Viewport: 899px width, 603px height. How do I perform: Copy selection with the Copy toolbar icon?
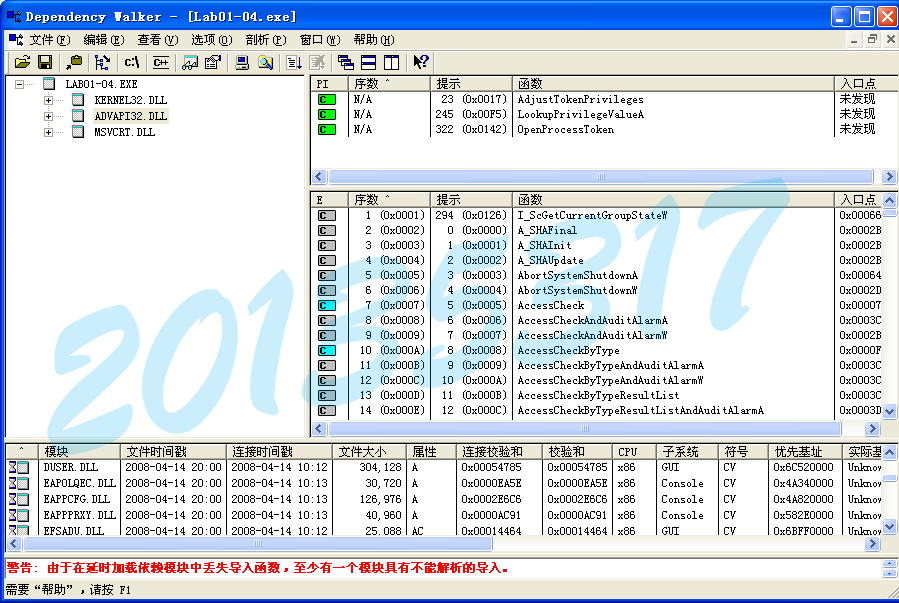coord(74,62)
